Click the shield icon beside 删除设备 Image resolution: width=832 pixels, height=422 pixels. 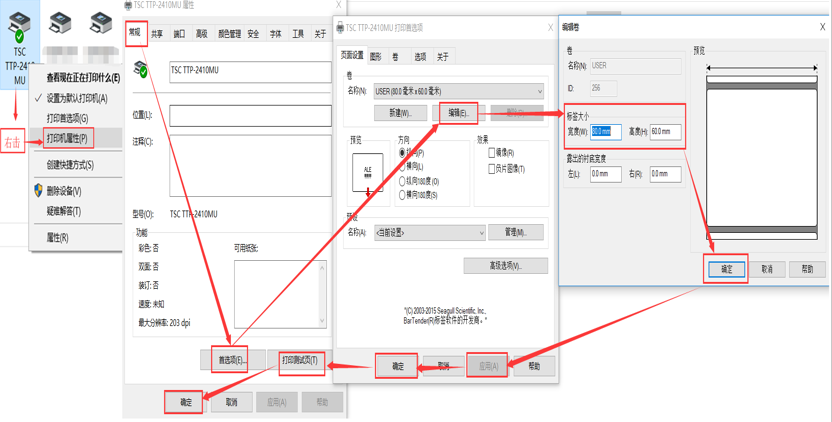coord(38,190)
